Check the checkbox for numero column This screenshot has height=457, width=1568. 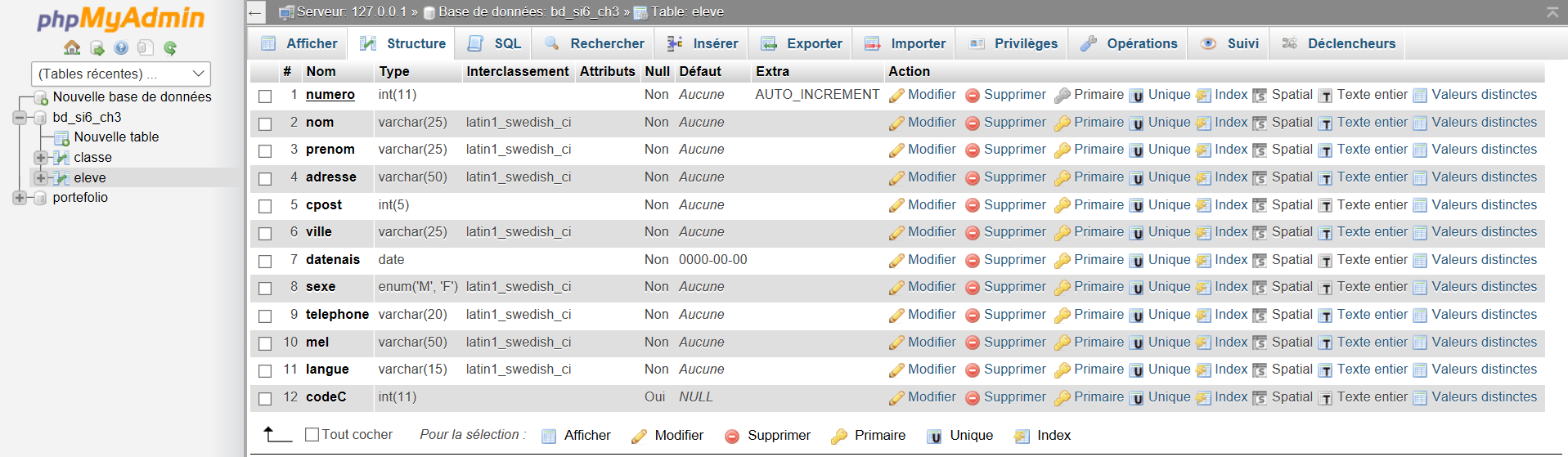(x=265, y=96)
